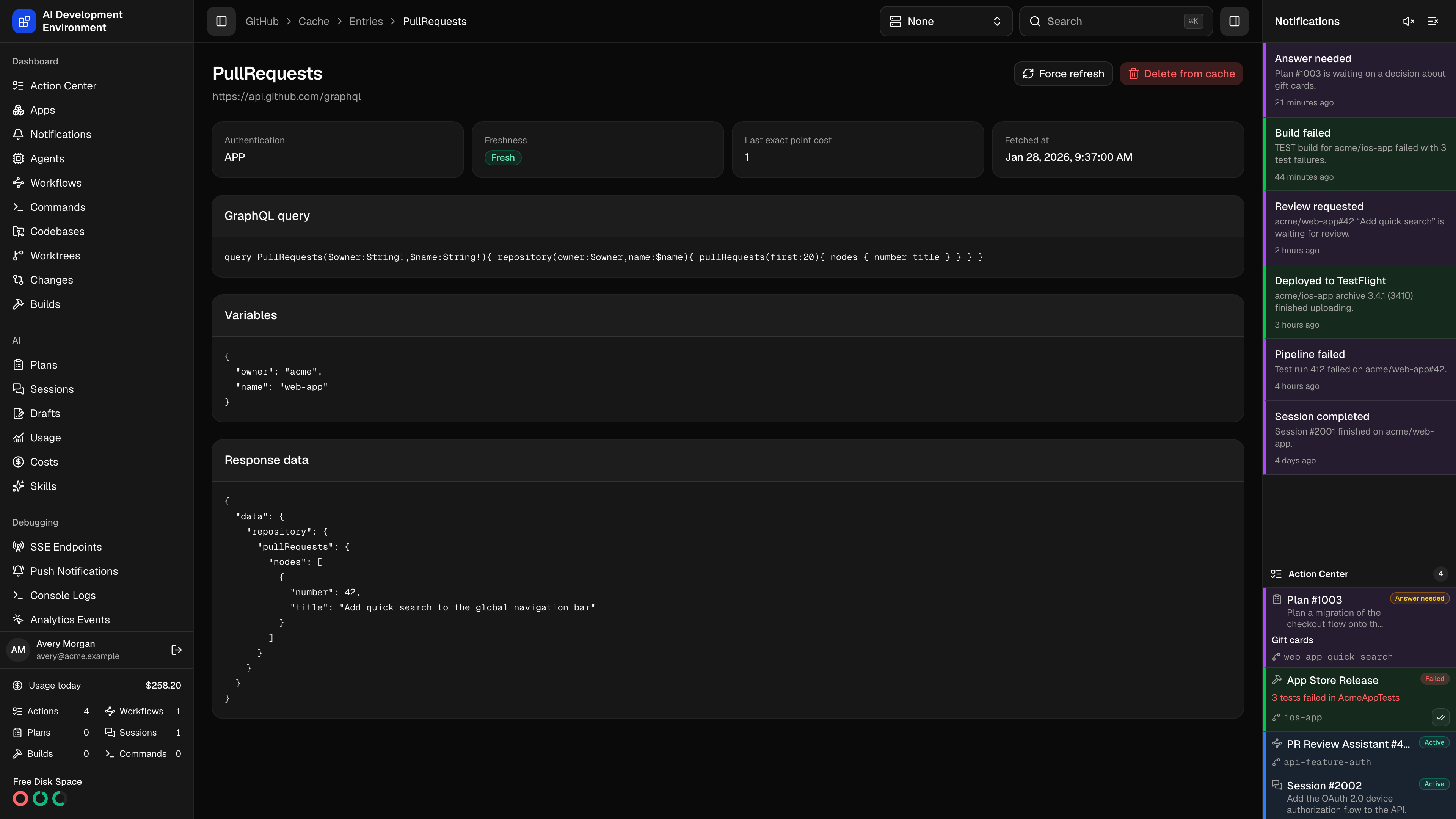Click the Skills sparkle icon
Viewport: 1456px width, 819px height.
point(18,486)
